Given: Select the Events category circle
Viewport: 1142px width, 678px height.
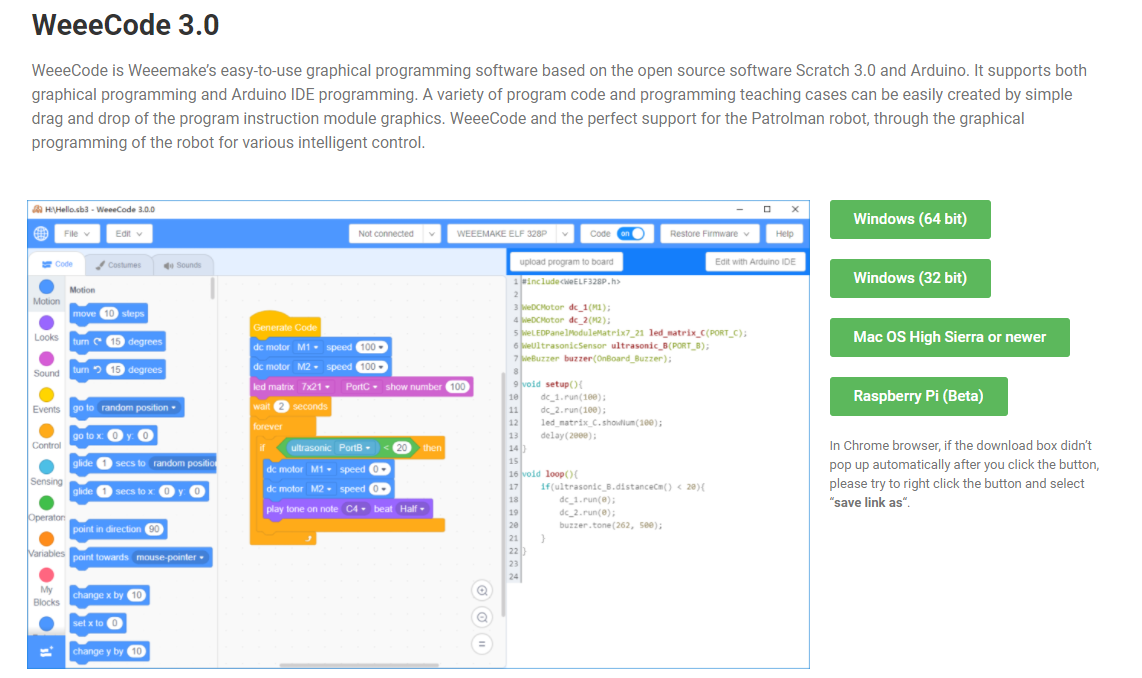Looking at the screenshot, I should click(46, 395).
